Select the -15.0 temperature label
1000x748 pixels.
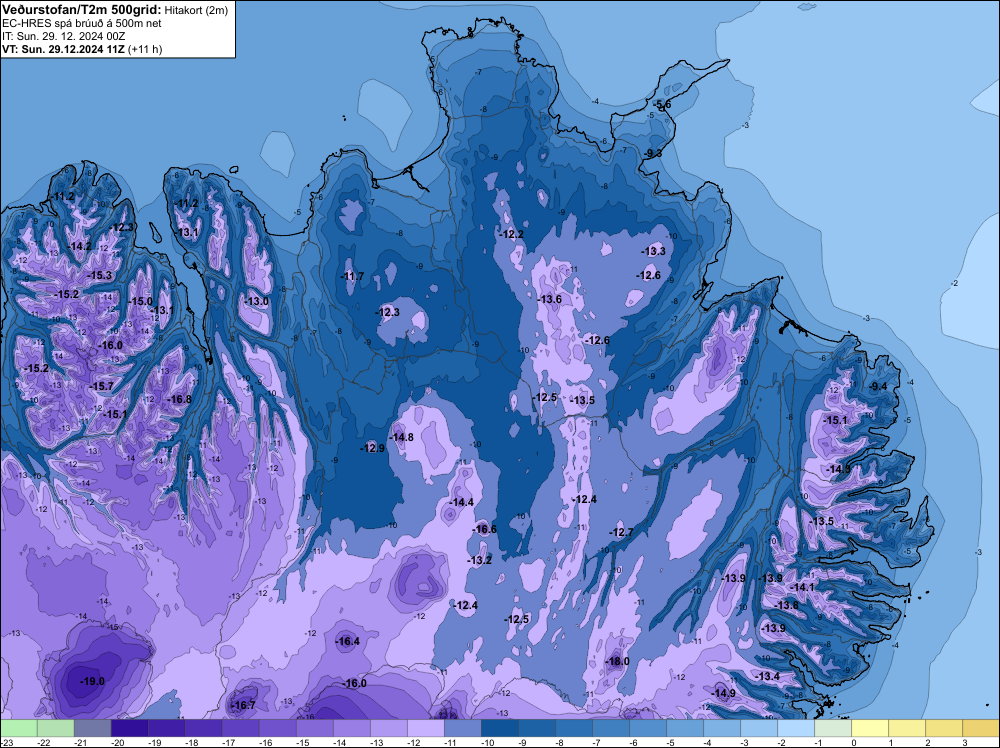click(x=141, y=302)
